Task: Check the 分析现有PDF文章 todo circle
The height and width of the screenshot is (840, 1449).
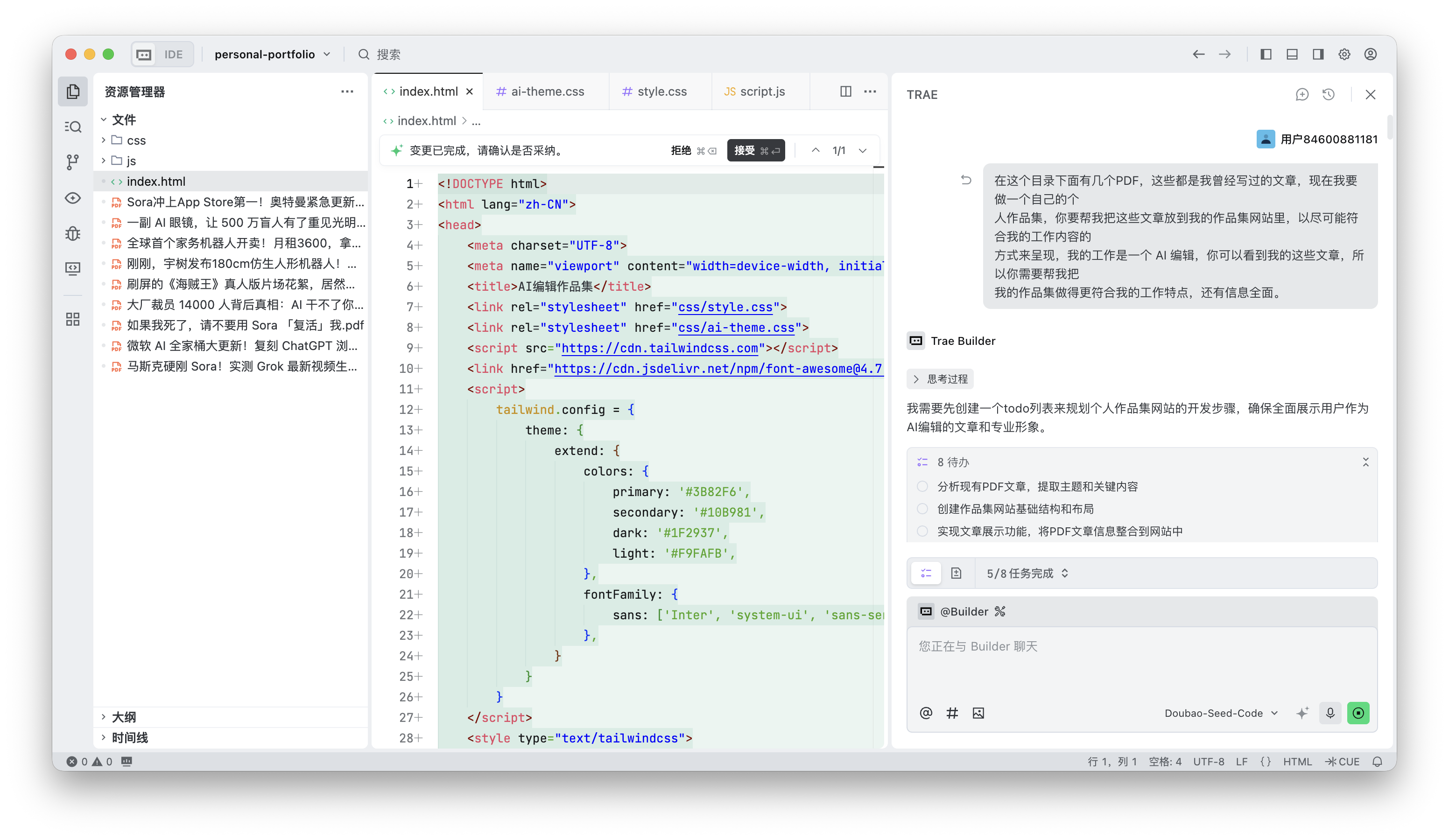Action: [922, 486]
